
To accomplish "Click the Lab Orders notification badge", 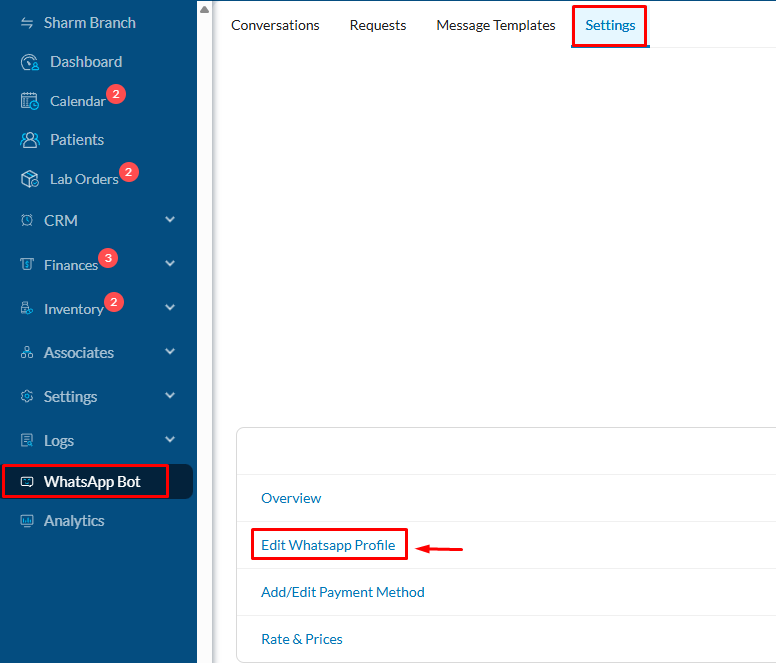I will tap(129, 172).
